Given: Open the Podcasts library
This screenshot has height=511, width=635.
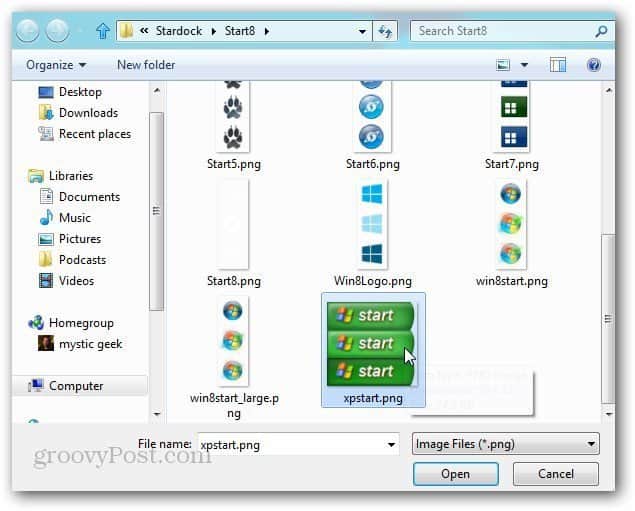Looking at the screenshot, I should (72, 260).
